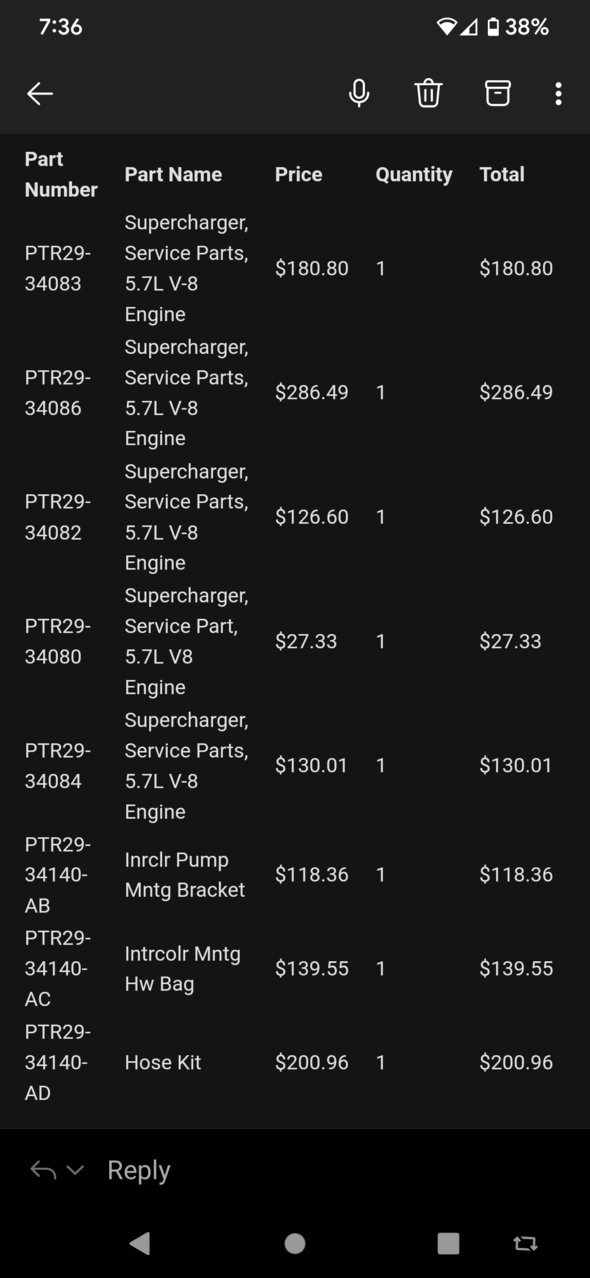Tap Android home circle button

(295, 1243)
